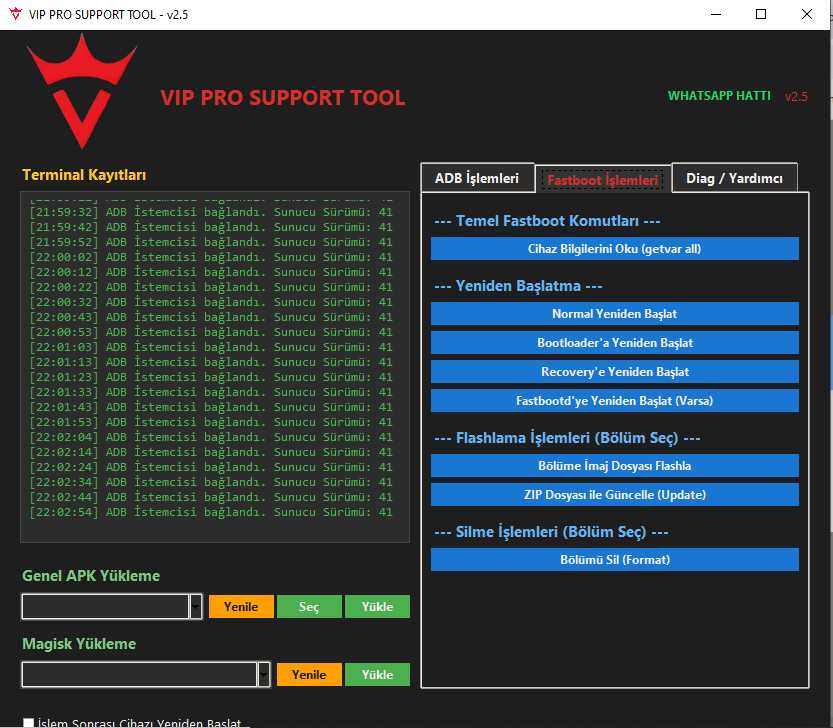Viewport: 833px width, 728px height.
Task: Click the 22:02:54 terminal log line
Action: click(211, 512)
